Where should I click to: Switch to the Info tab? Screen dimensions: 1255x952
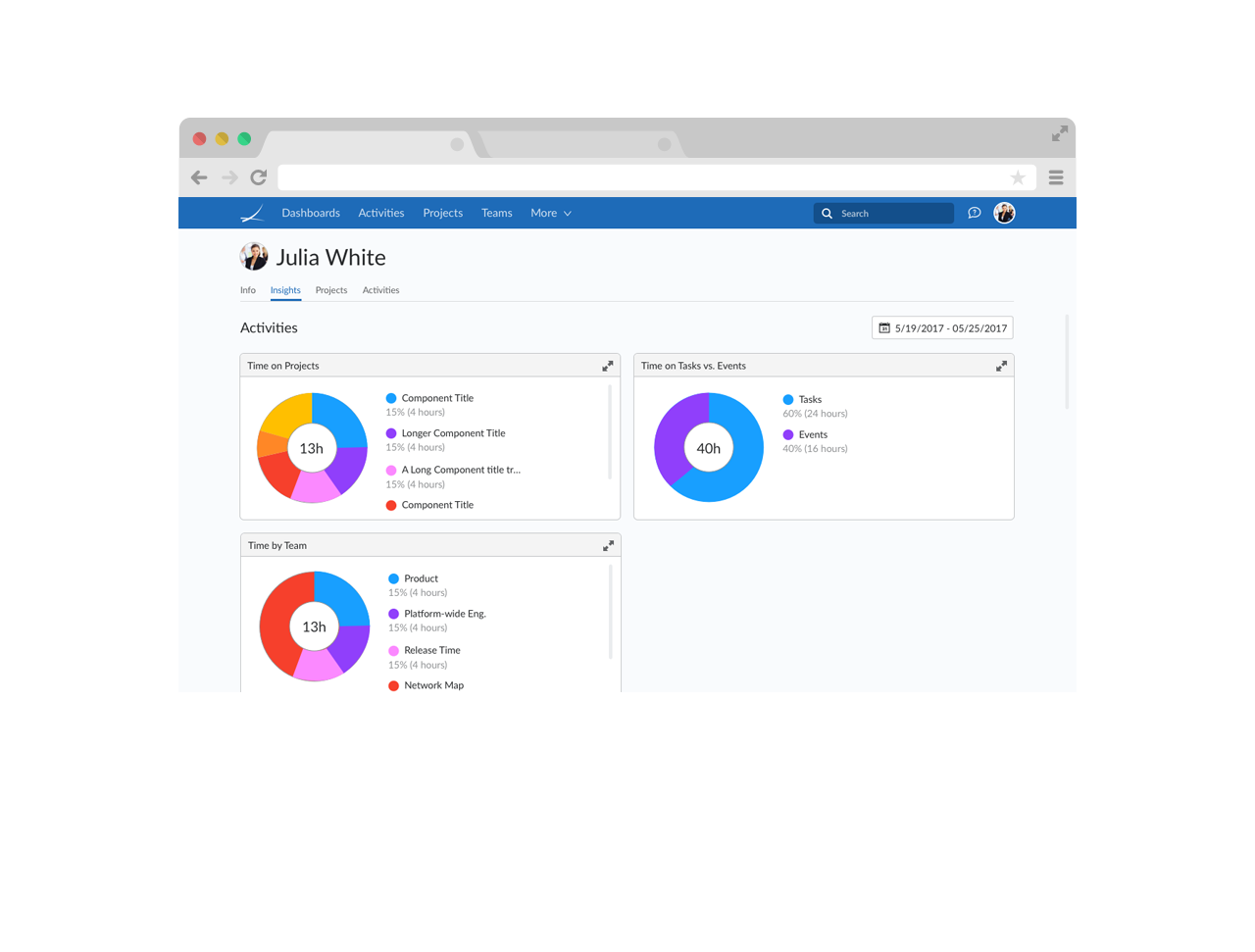tap(248, 290)
